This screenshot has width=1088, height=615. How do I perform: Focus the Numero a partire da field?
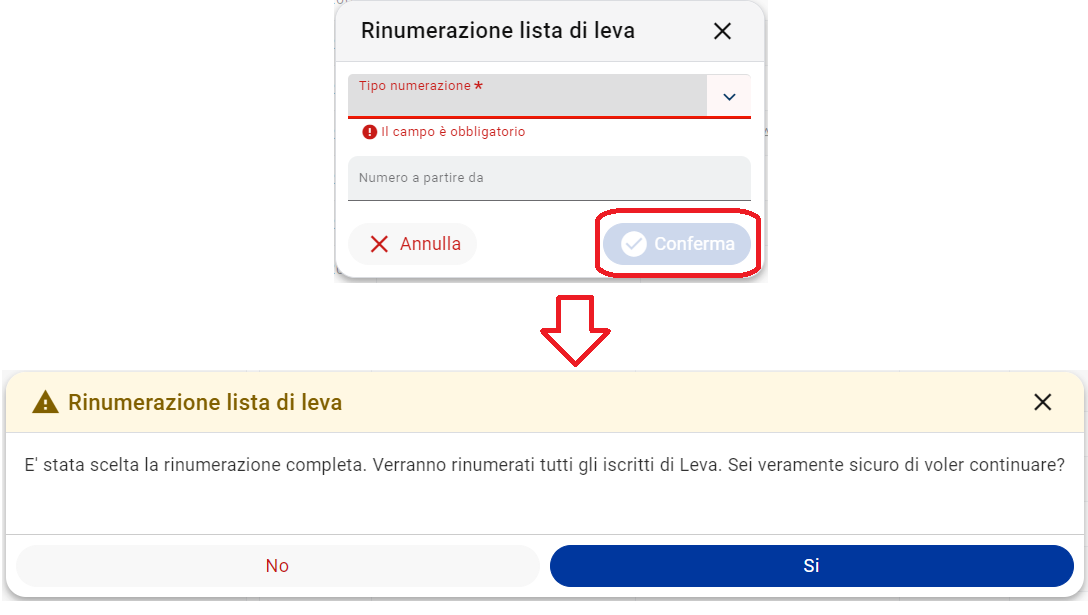[x=549, y=178]
